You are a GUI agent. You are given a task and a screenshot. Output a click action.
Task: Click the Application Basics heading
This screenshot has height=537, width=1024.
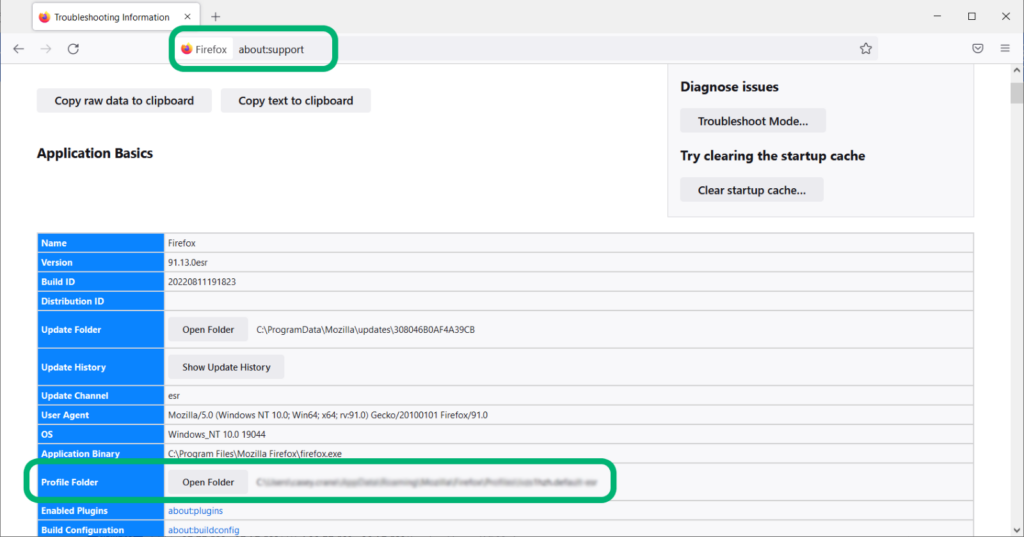[95, 153]
